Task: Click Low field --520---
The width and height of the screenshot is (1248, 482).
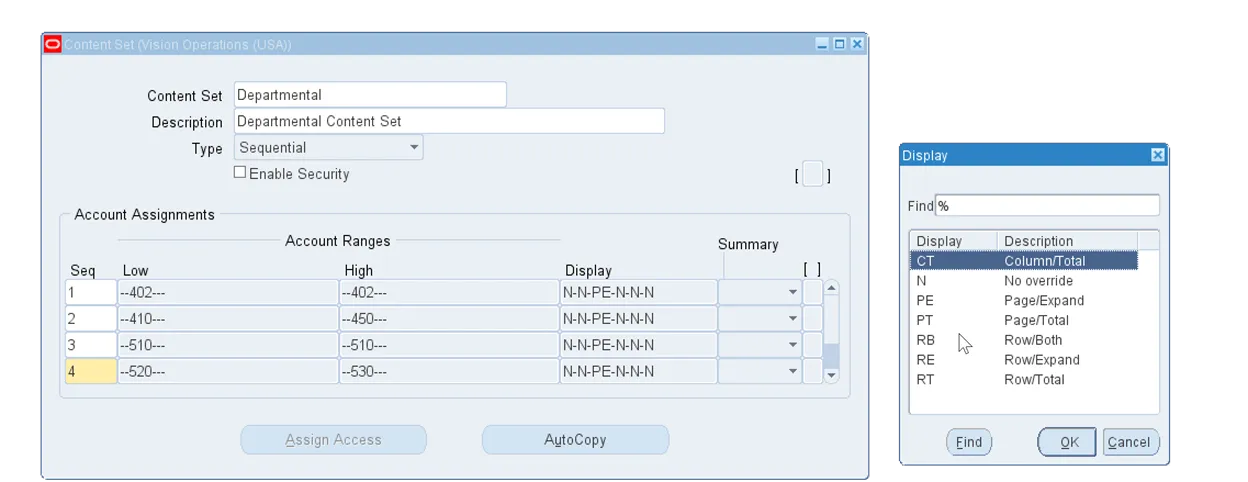Action: (x=228, y=371)
